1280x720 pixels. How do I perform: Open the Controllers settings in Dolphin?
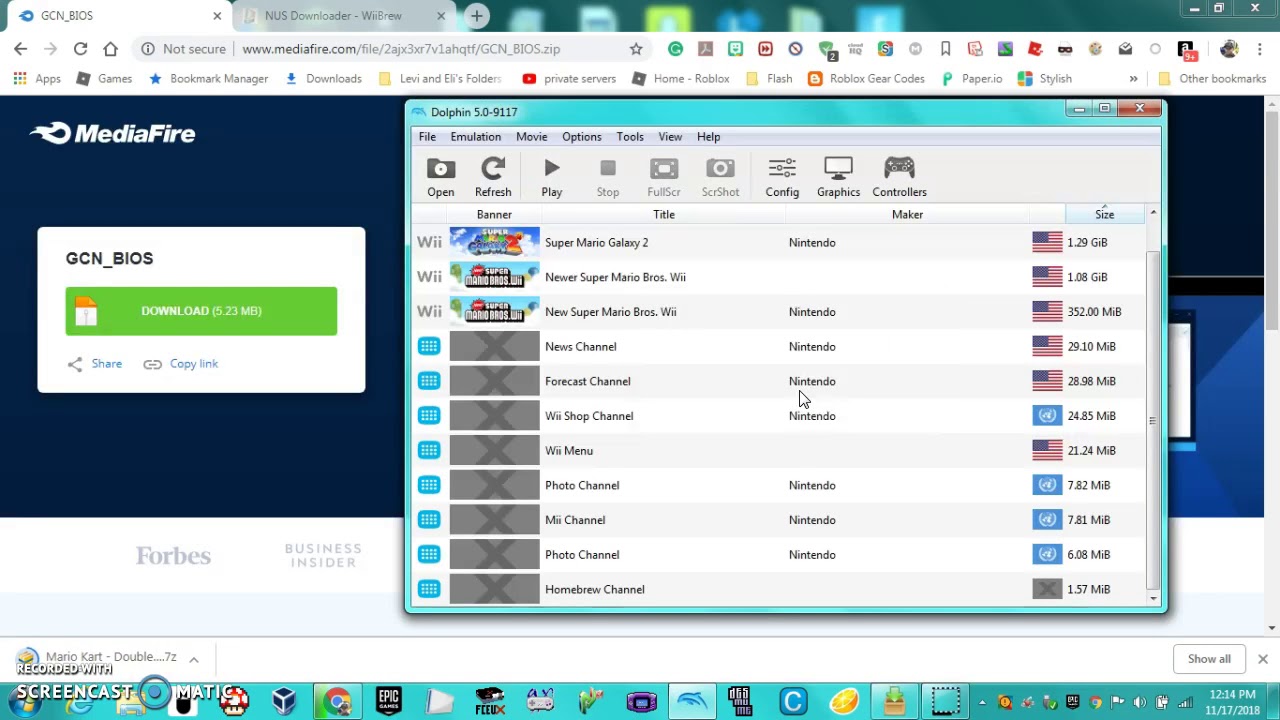(899, 177)
